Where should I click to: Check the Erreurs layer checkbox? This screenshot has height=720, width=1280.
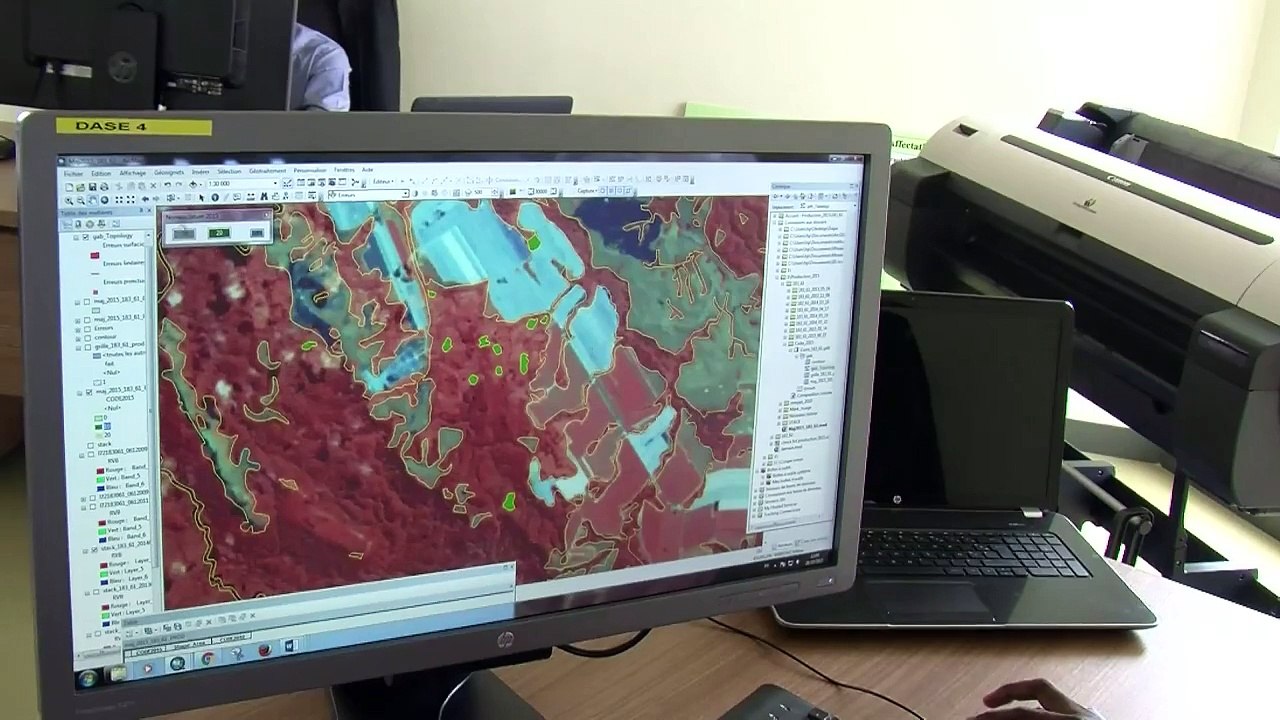(x=87, y=329)
